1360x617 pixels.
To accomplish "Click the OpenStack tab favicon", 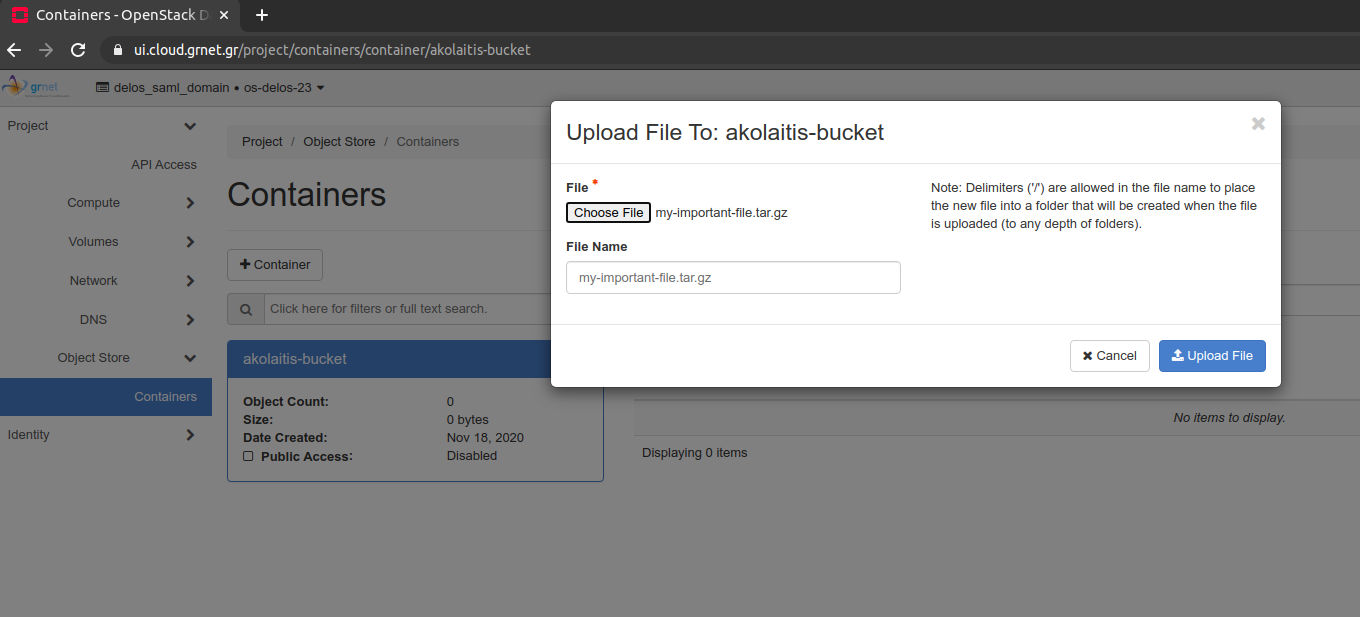I will pos(19,15).
